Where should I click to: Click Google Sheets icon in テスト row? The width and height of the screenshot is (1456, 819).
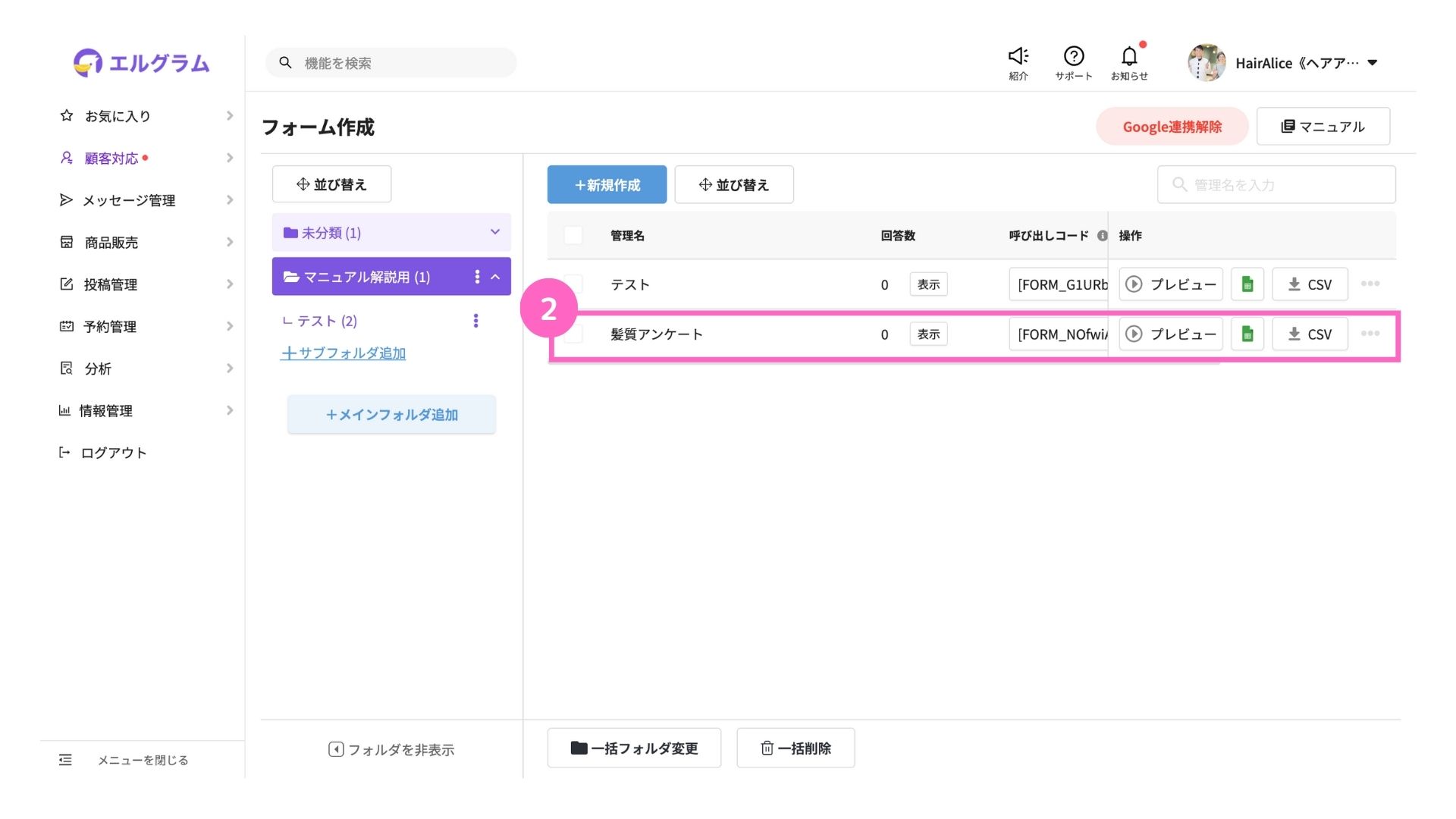1247,284
